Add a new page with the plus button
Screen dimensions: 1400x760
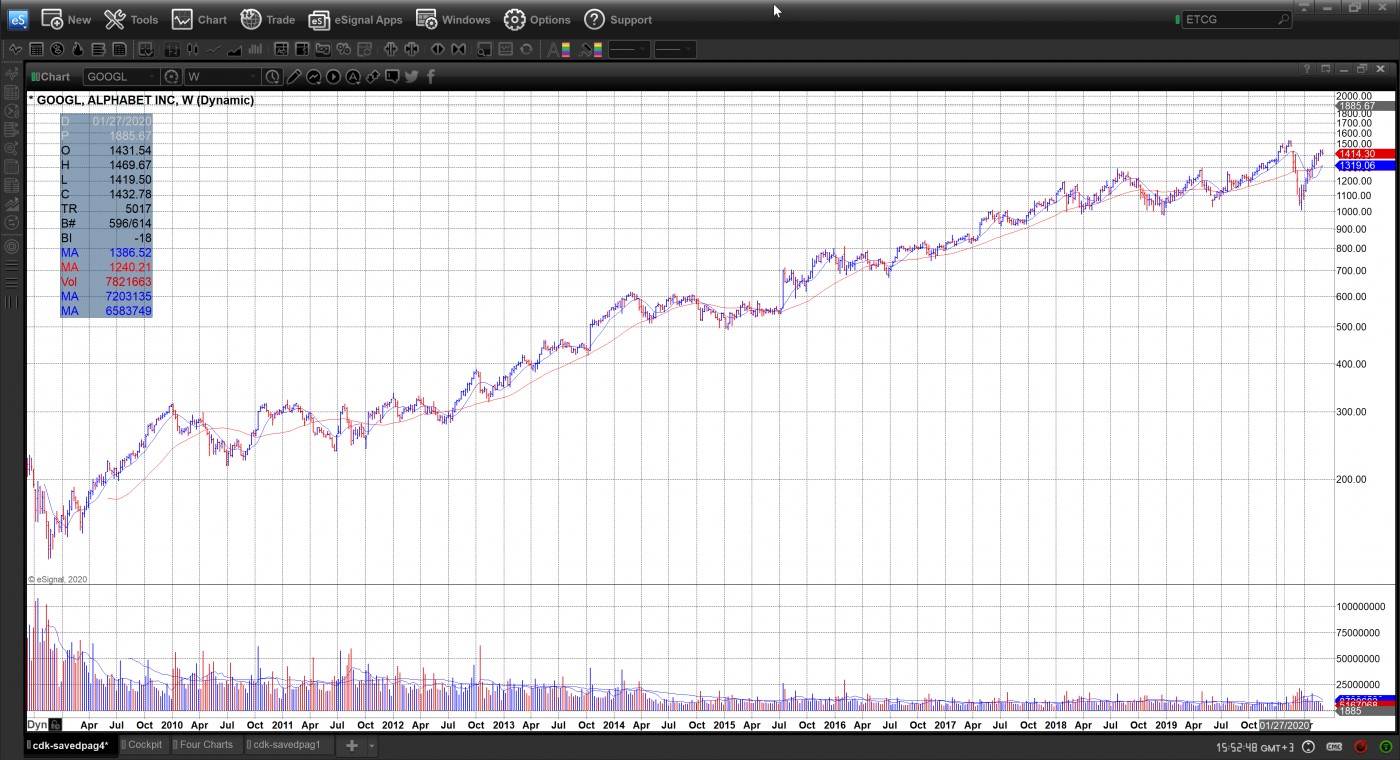[x=352, y=746]
